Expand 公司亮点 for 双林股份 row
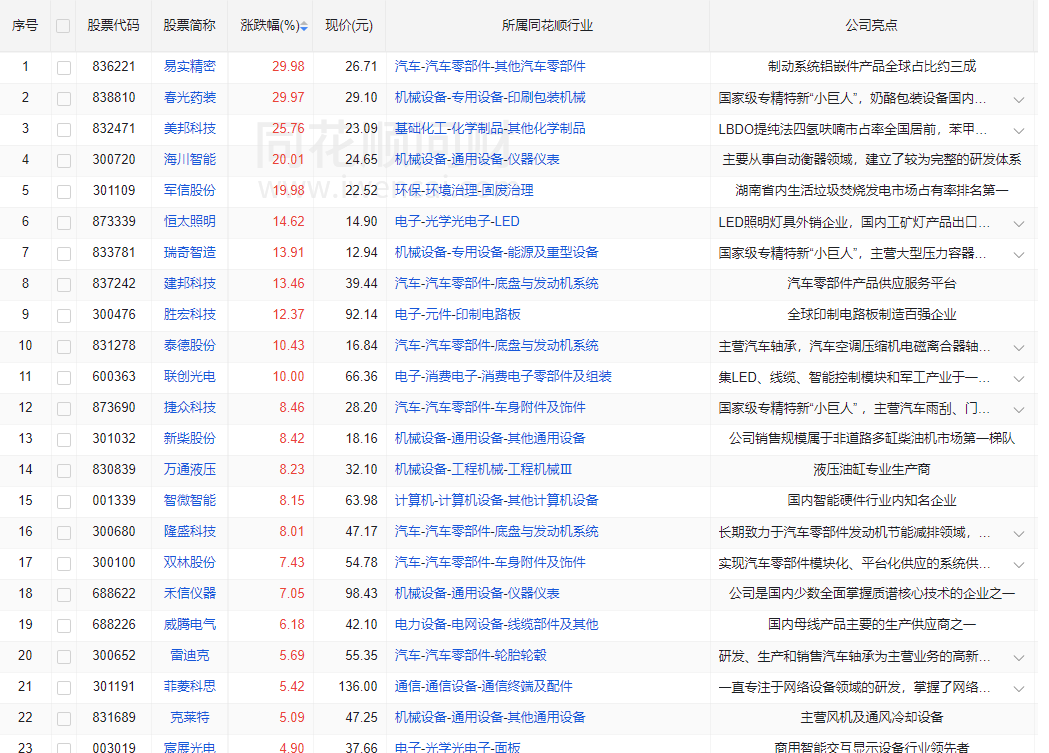 1019,564
